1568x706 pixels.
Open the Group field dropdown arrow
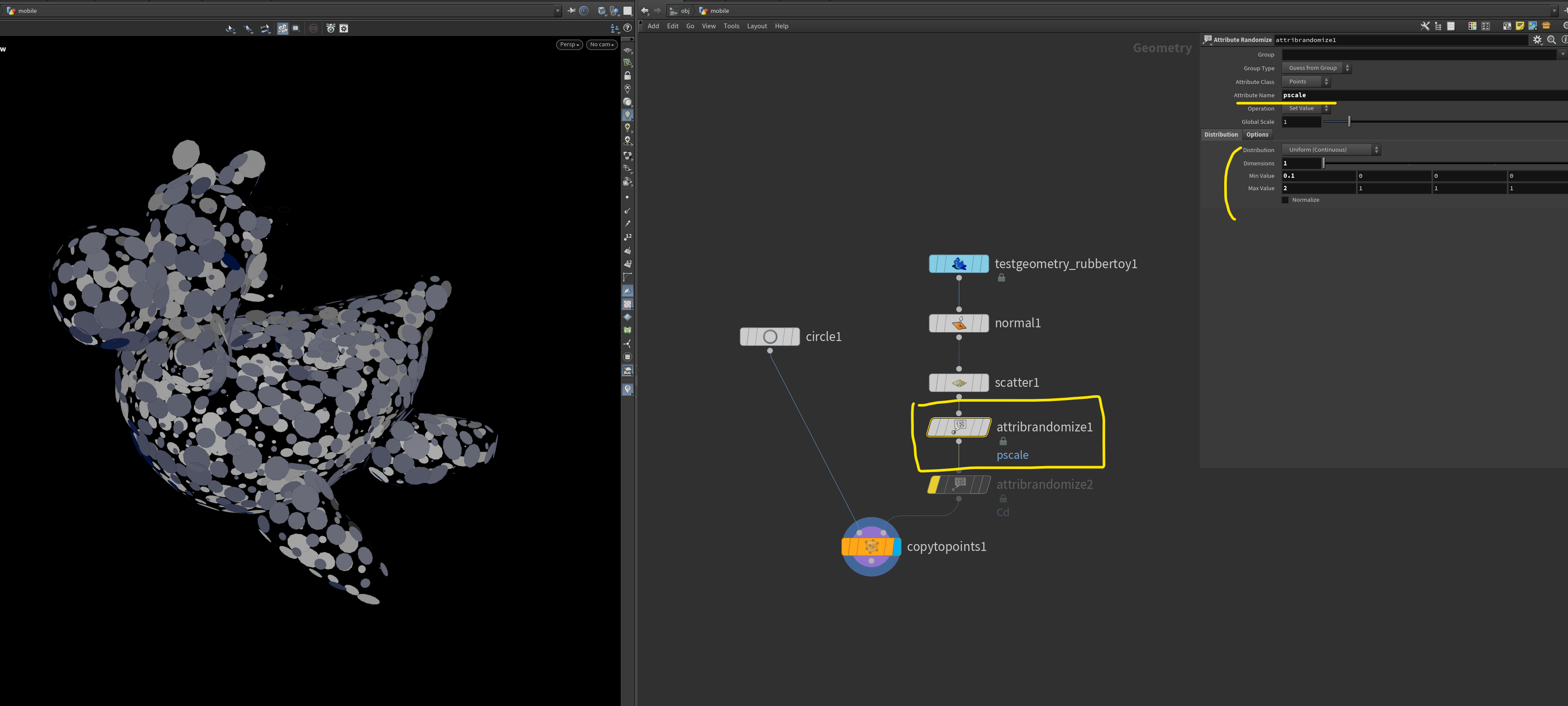[1562, 55]
